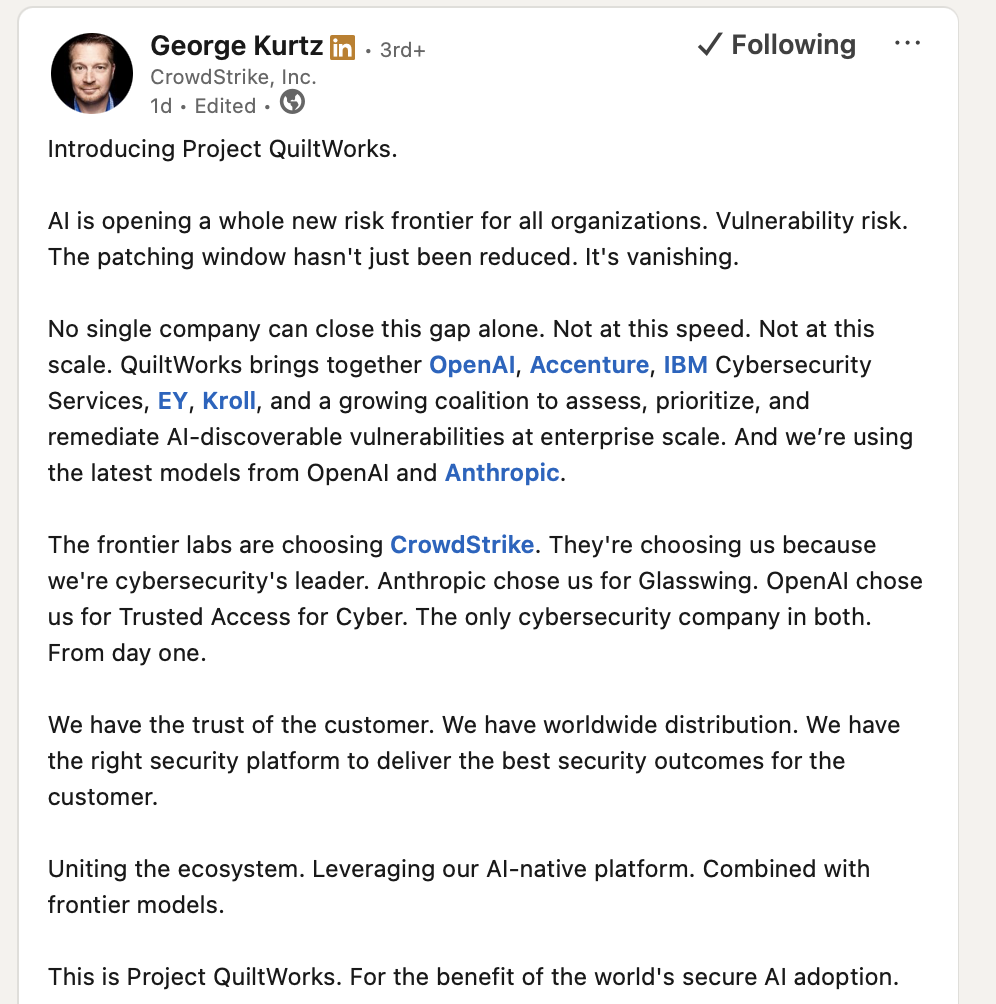The width and height of the screenshot is (996, 1004).
Task: Toggle the Following button
Action: coord(776,45)
